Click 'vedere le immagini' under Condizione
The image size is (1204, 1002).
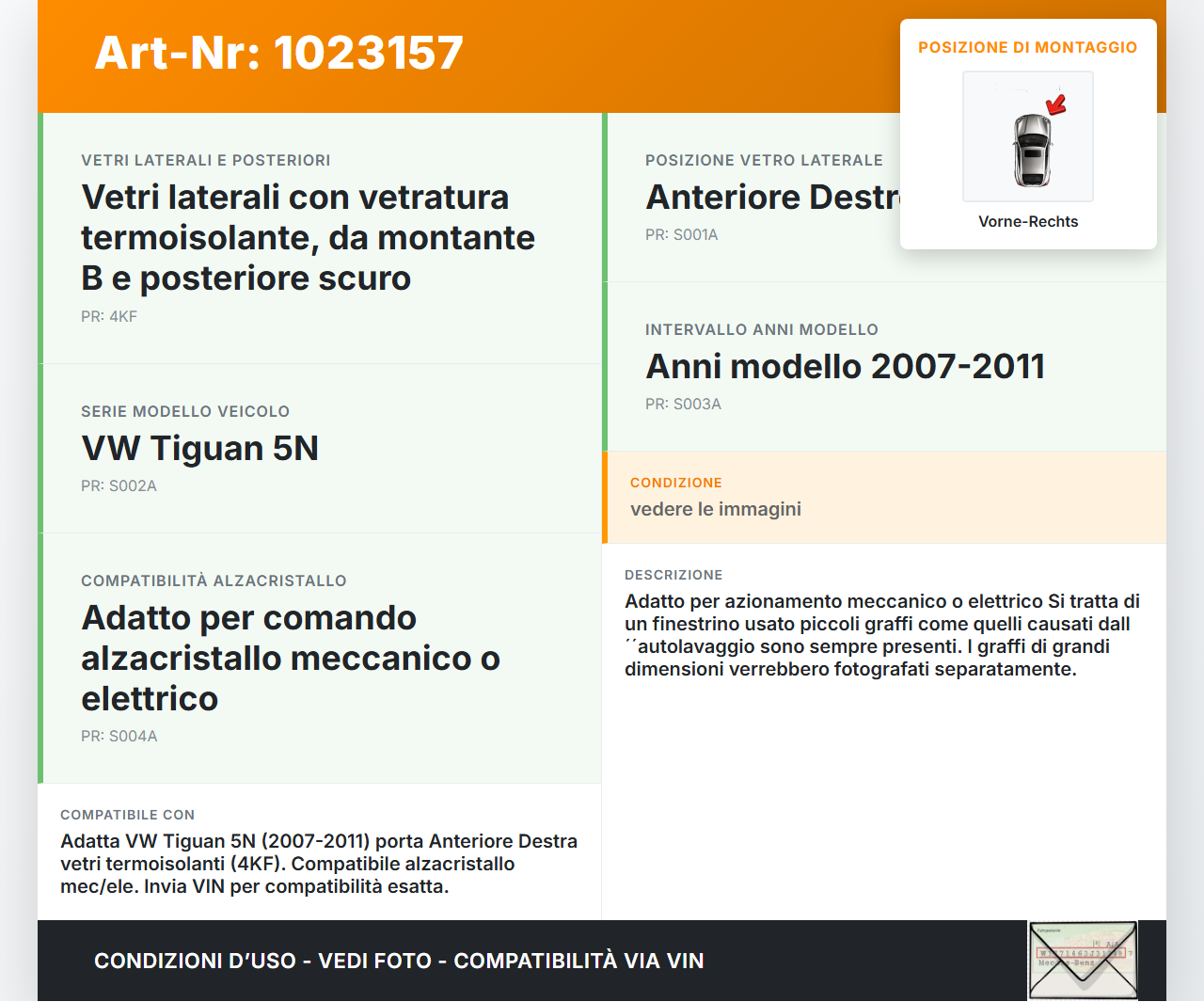pos(715,509)
